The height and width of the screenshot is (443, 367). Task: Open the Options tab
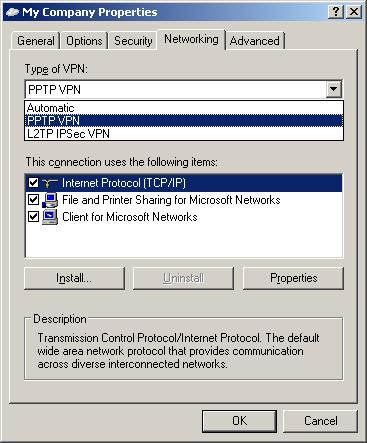[84, 41]
